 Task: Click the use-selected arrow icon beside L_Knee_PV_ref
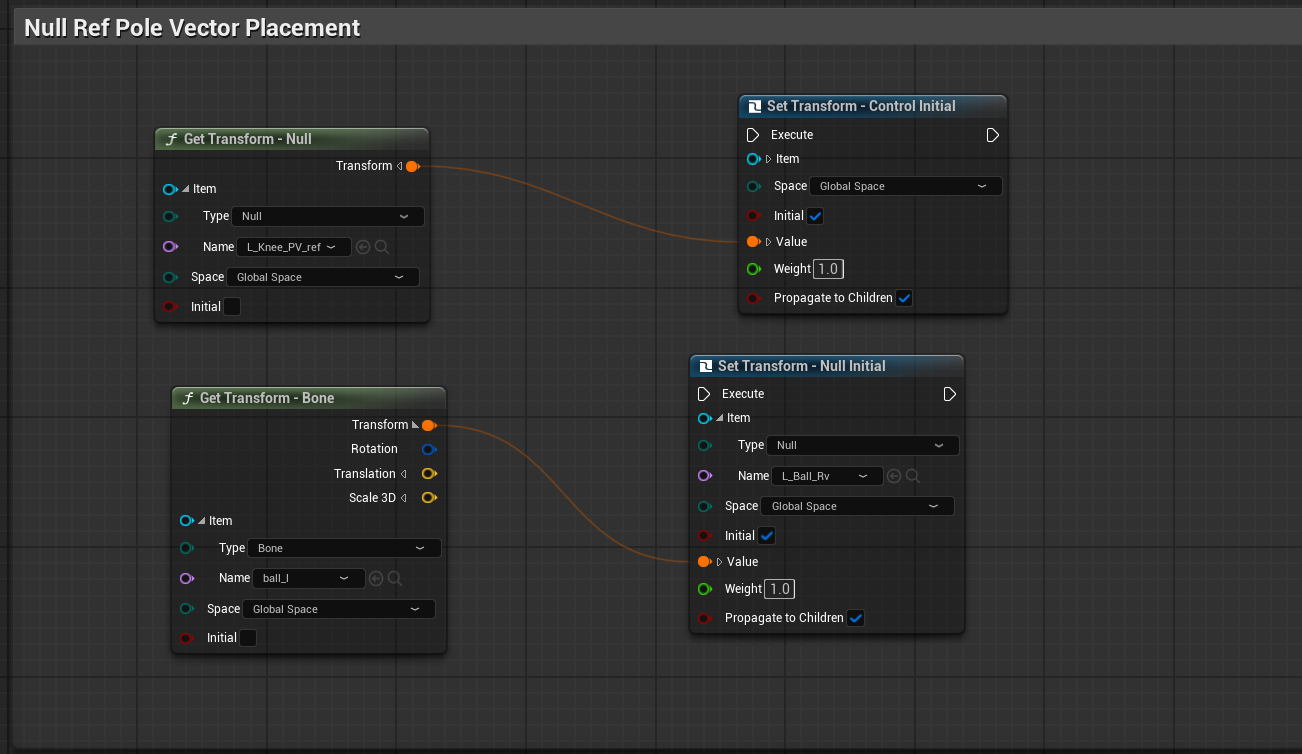pyautogui.click(x=363, y=247)
